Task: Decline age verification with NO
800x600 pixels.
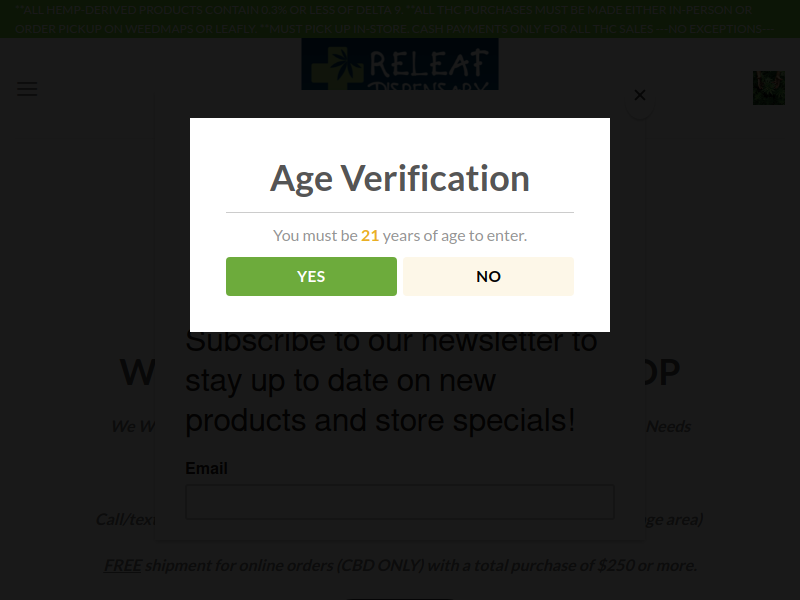Action: [488, 276]
